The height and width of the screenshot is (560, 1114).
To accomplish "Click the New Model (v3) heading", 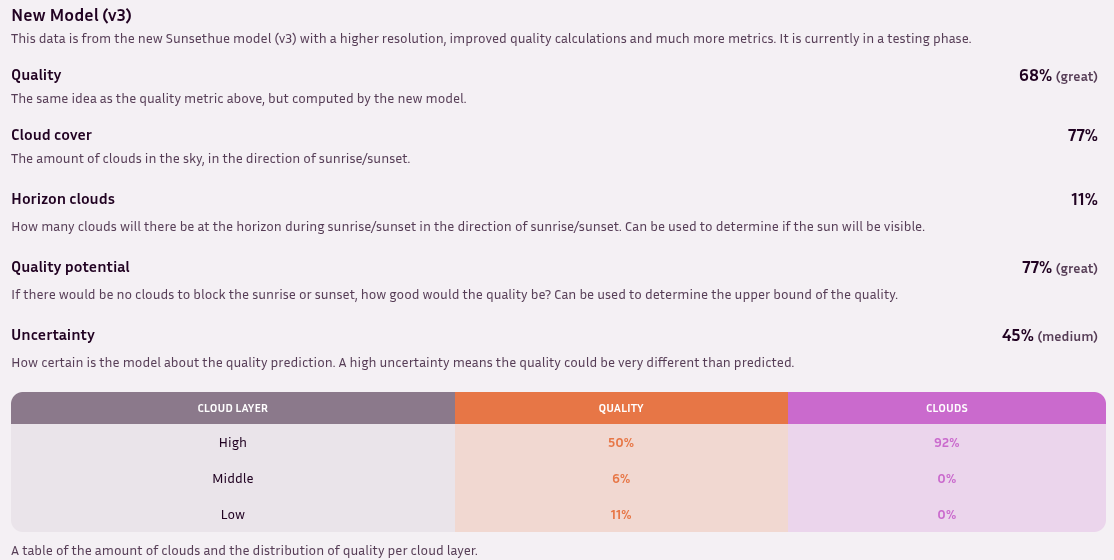I will point(71,16).
